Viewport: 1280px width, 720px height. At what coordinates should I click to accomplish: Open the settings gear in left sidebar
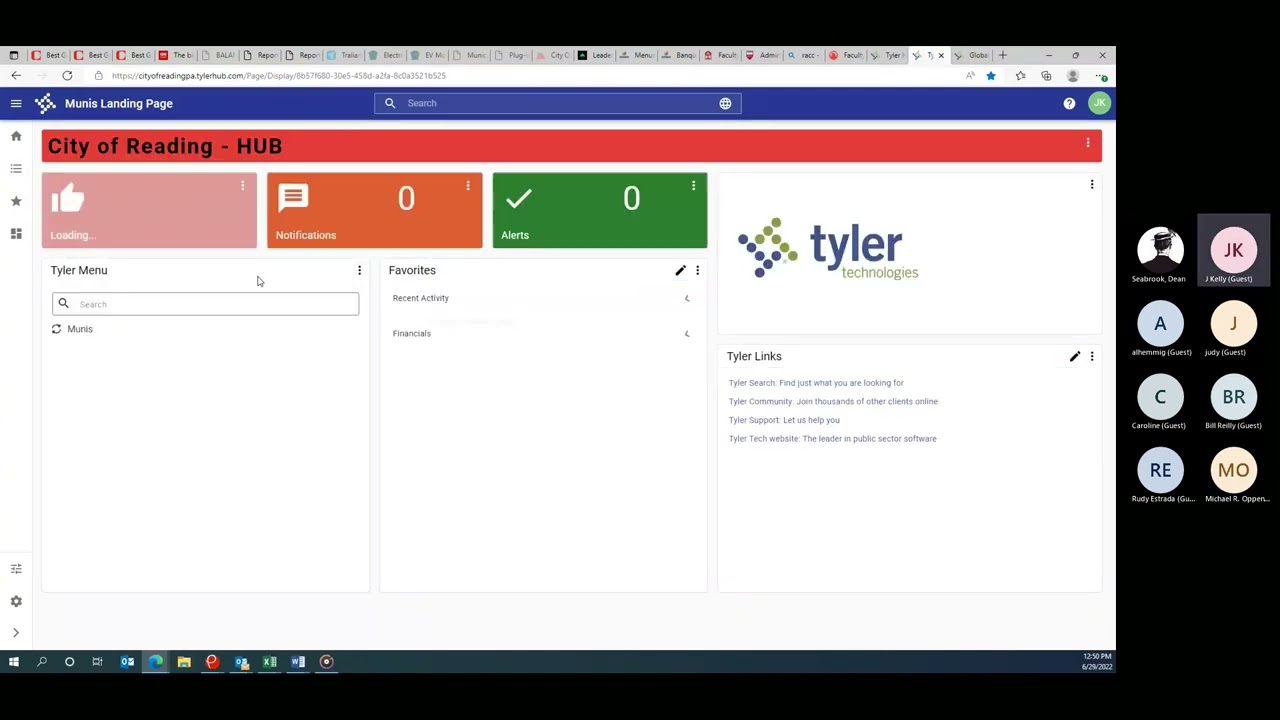pos(16,601)
